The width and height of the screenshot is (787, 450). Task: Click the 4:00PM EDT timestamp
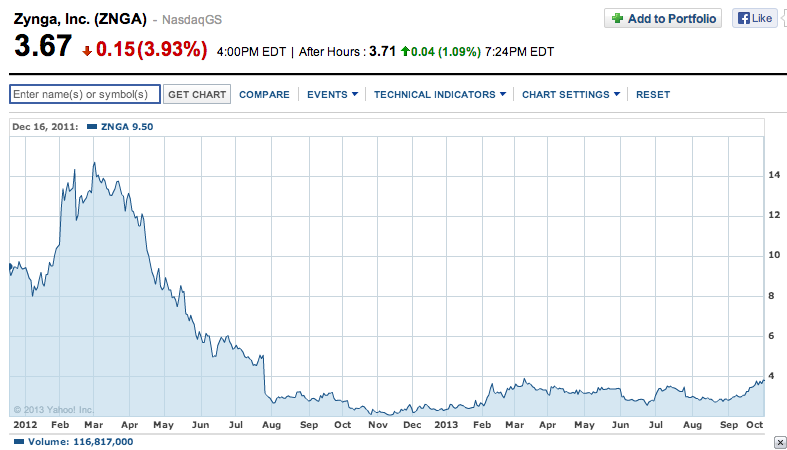(251, 52)
